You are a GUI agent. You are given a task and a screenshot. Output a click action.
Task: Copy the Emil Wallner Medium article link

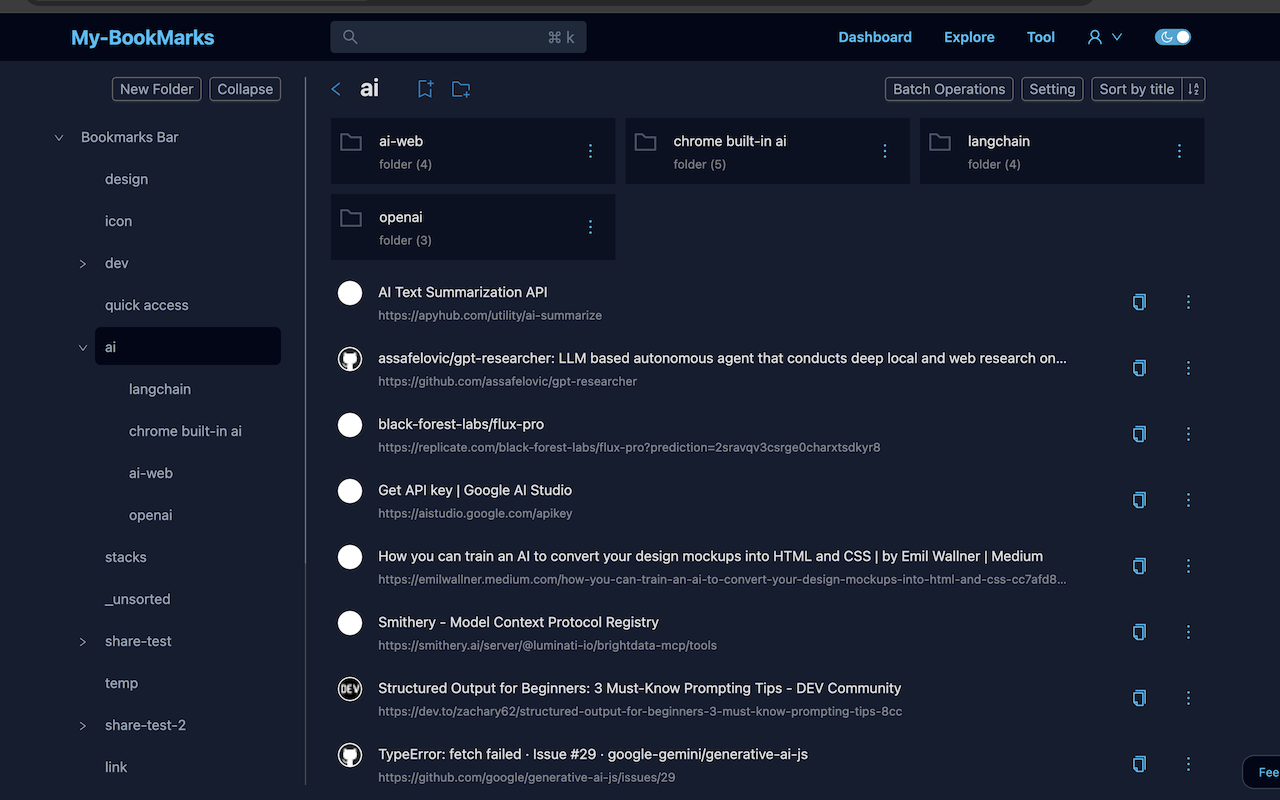(x=1139, y=566)
